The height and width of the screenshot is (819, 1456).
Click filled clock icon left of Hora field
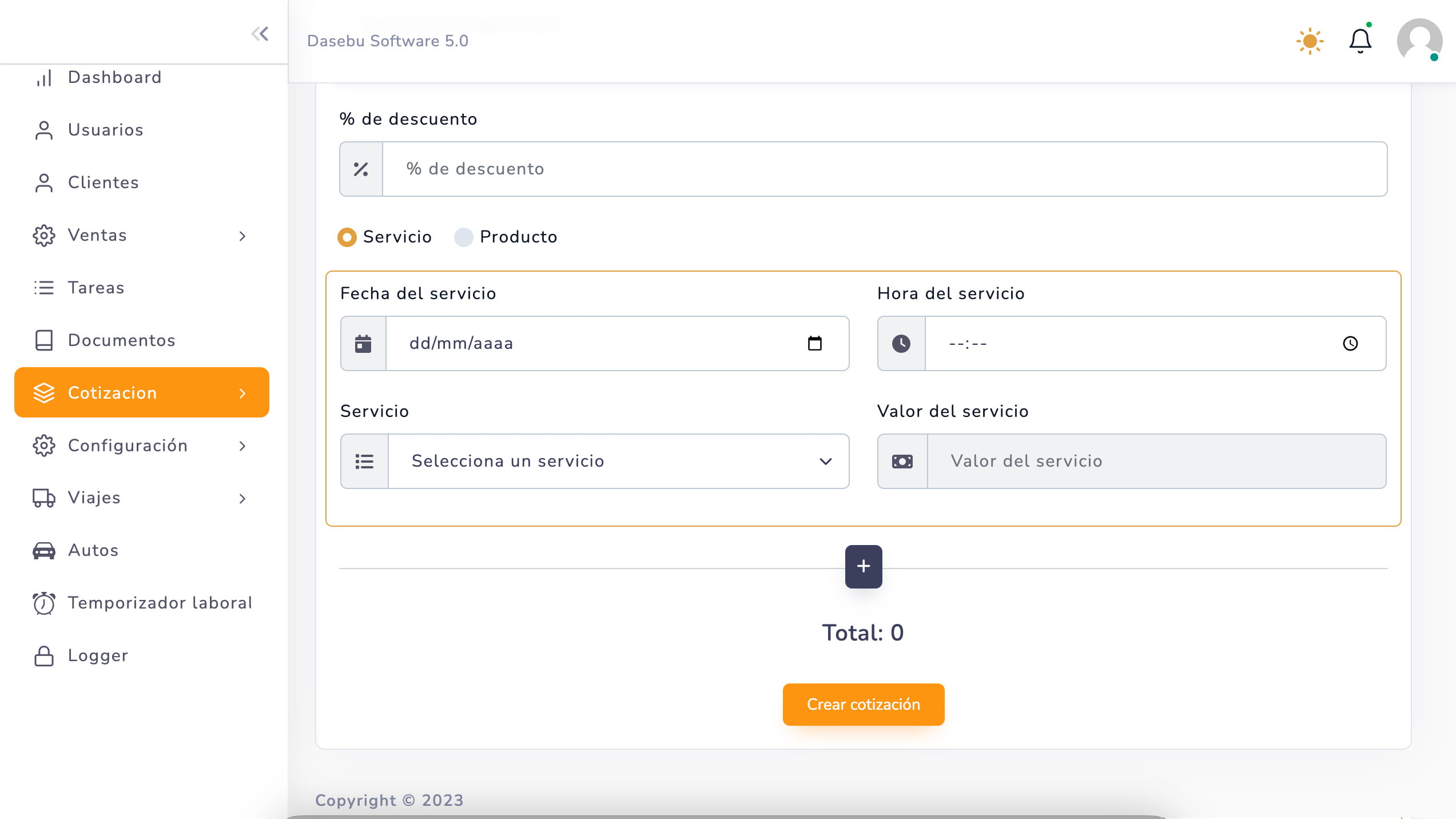(901, 344)
